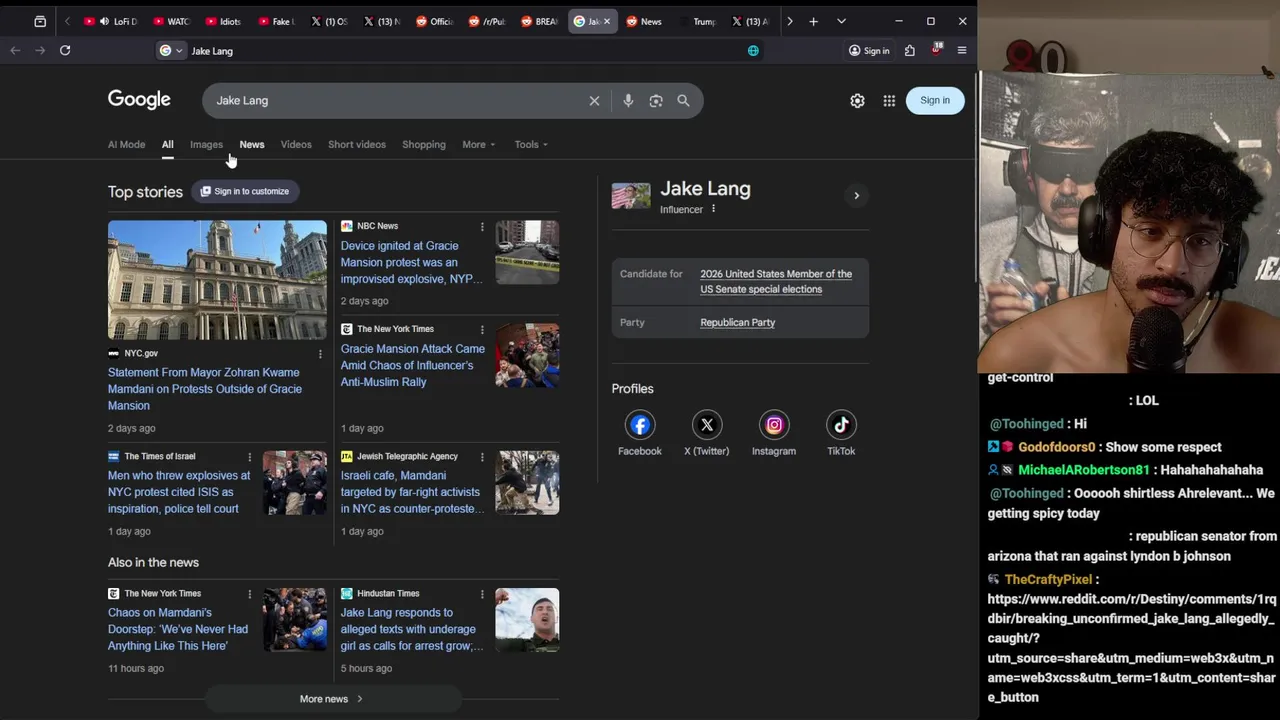This screenshot has height=720, width=1280.
Task: Open options for Hindustan Times story
Action: [482, 593]
